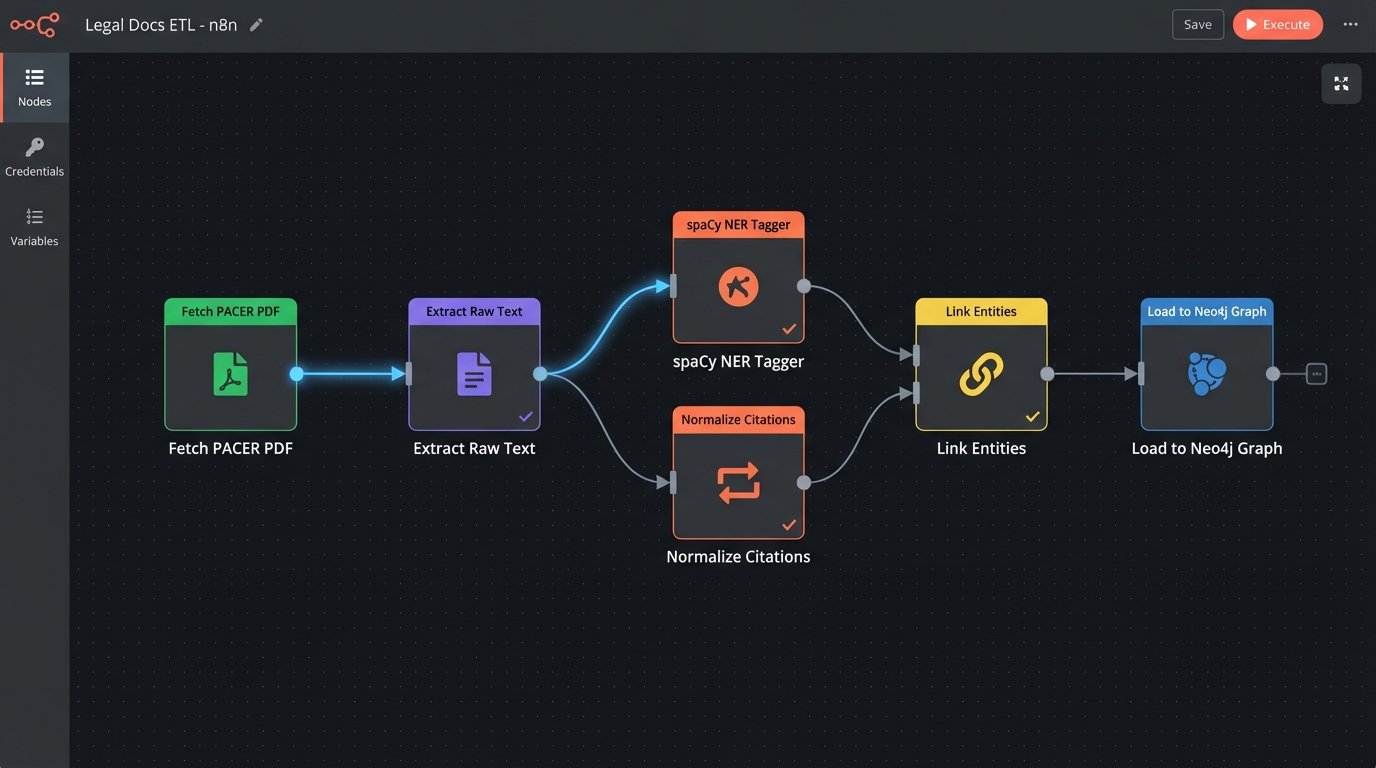Open the Variables sidebar tab

click(x=34, y=228)
